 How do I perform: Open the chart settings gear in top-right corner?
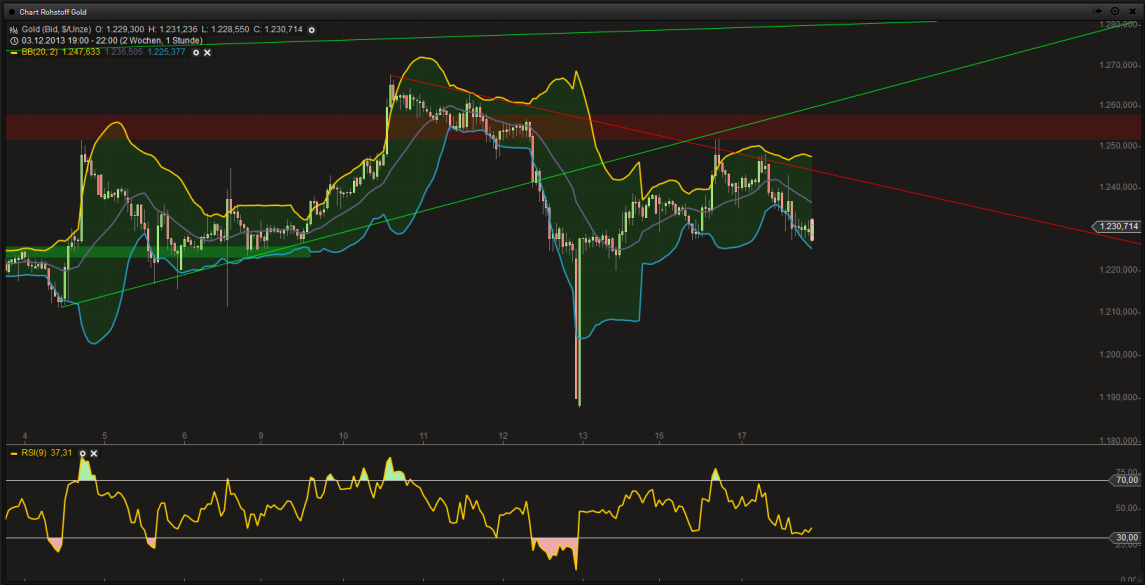[x=1115, y=11]
